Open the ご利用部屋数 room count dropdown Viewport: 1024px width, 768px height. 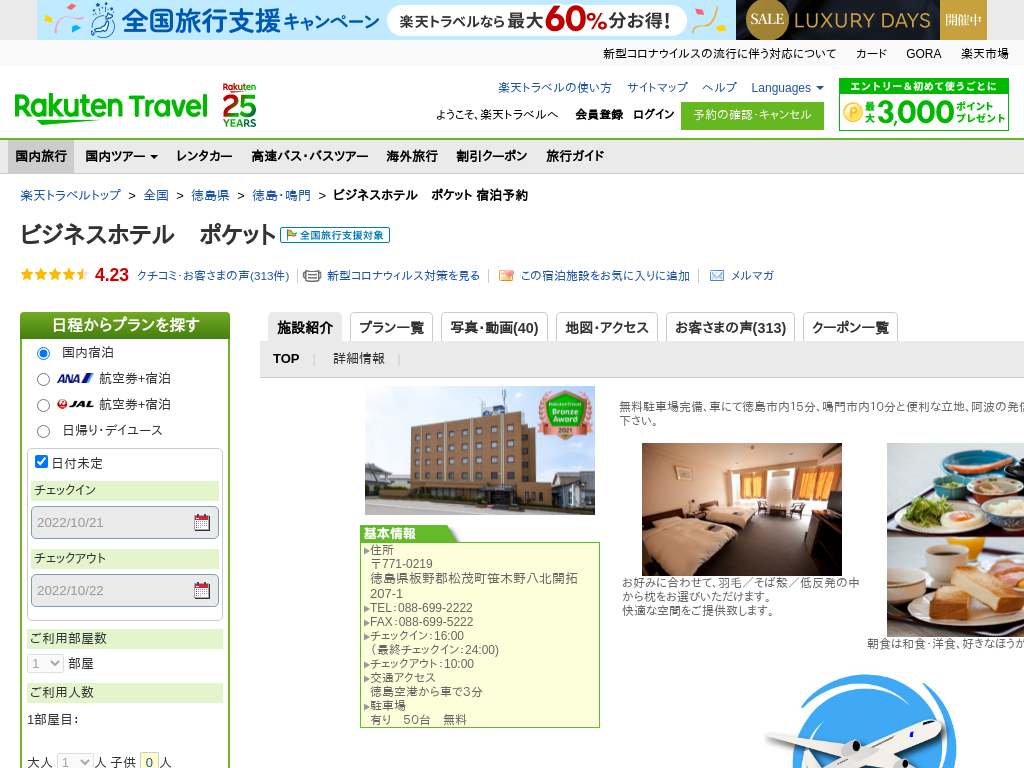point(46,664)
